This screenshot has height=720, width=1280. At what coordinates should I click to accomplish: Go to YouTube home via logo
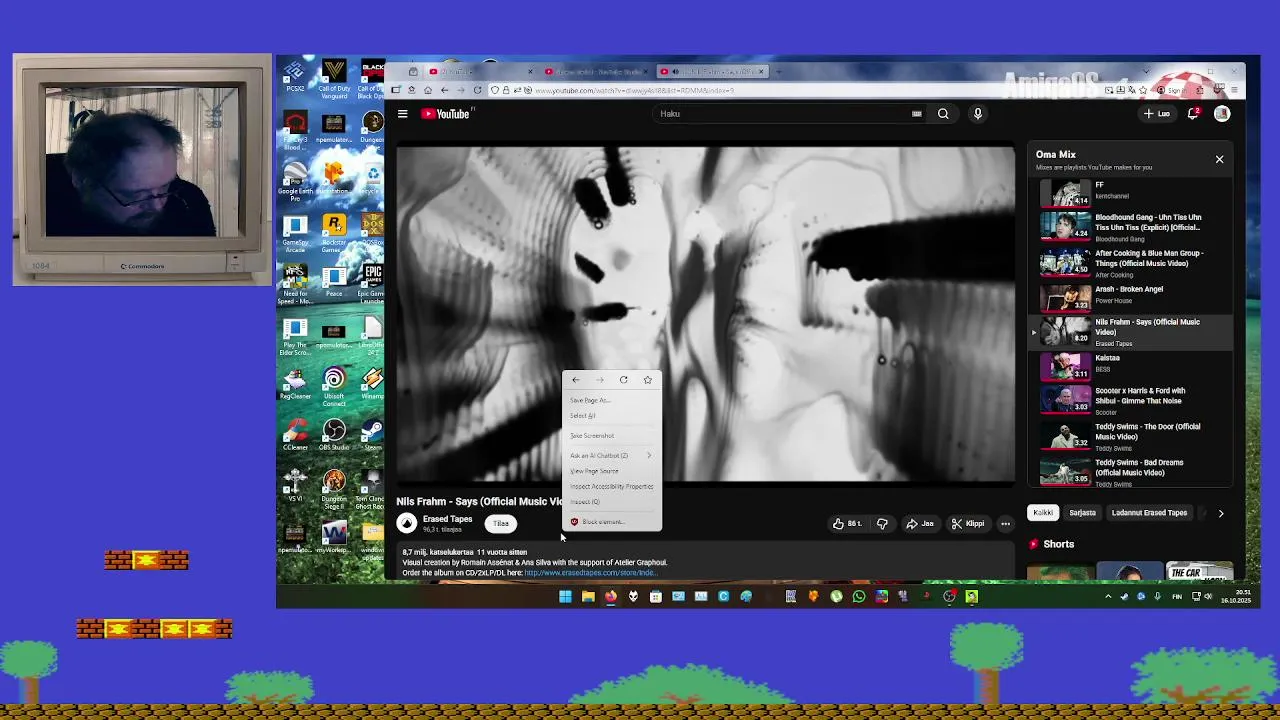pyautogui.click(x=446, y=114)
